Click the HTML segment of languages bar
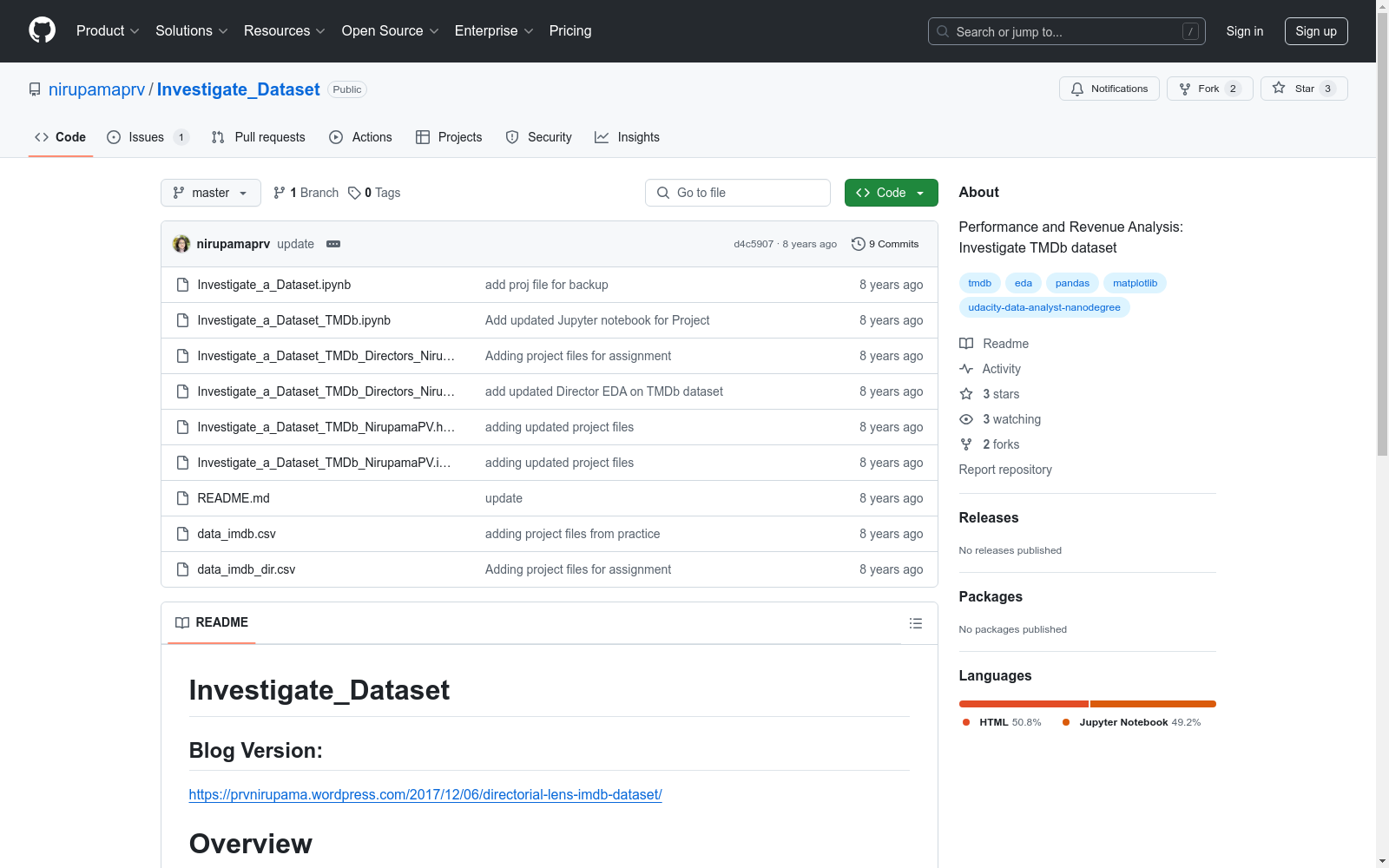Image resolution: width=1389 pixels, height=868 pixels. (1024, 704)
